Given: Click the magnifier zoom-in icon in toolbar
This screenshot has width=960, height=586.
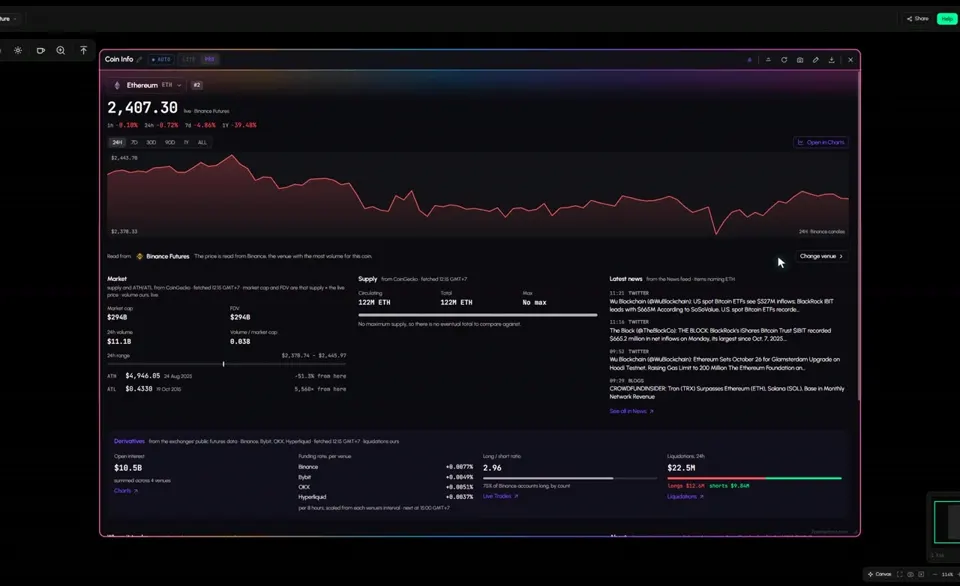Looking at the screenshot, I should [x=61, y=50].
